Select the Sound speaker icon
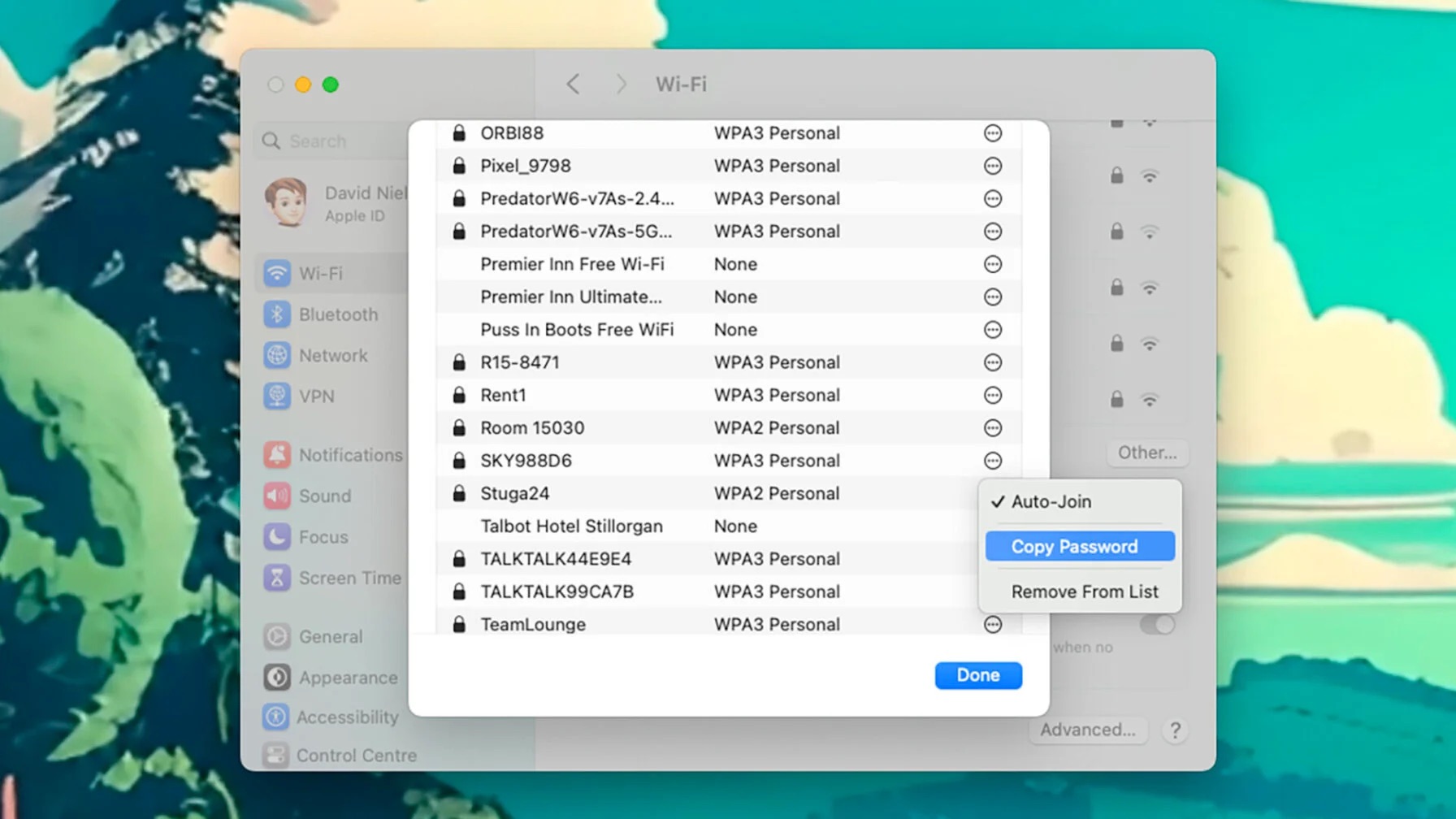The image size is (1456, 819). click(x=277, y=496)
